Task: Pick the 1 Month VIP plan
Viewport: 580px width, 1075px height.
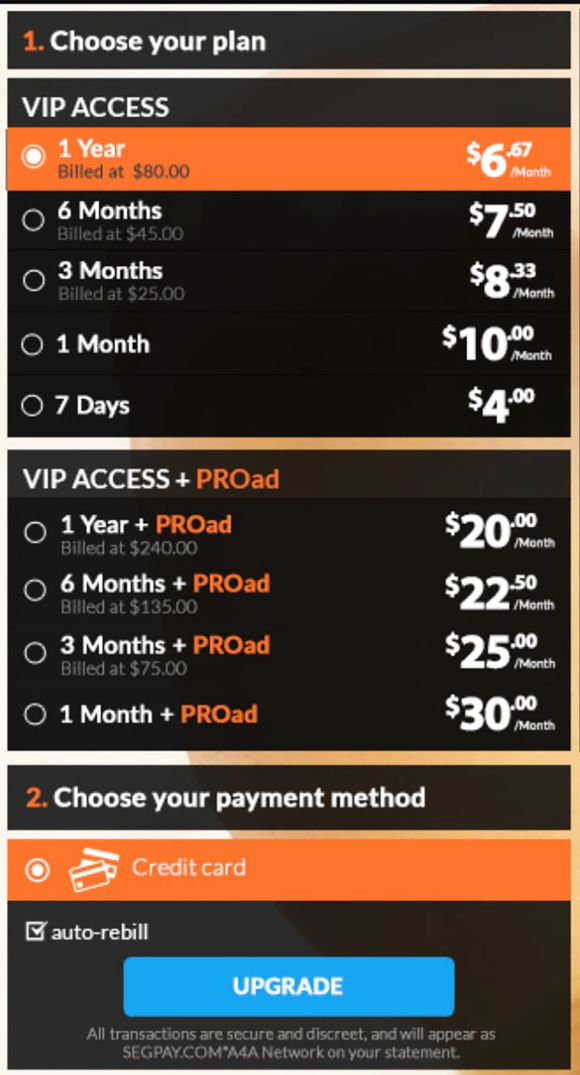Action: pyautogui.click(x=32, y=344)
